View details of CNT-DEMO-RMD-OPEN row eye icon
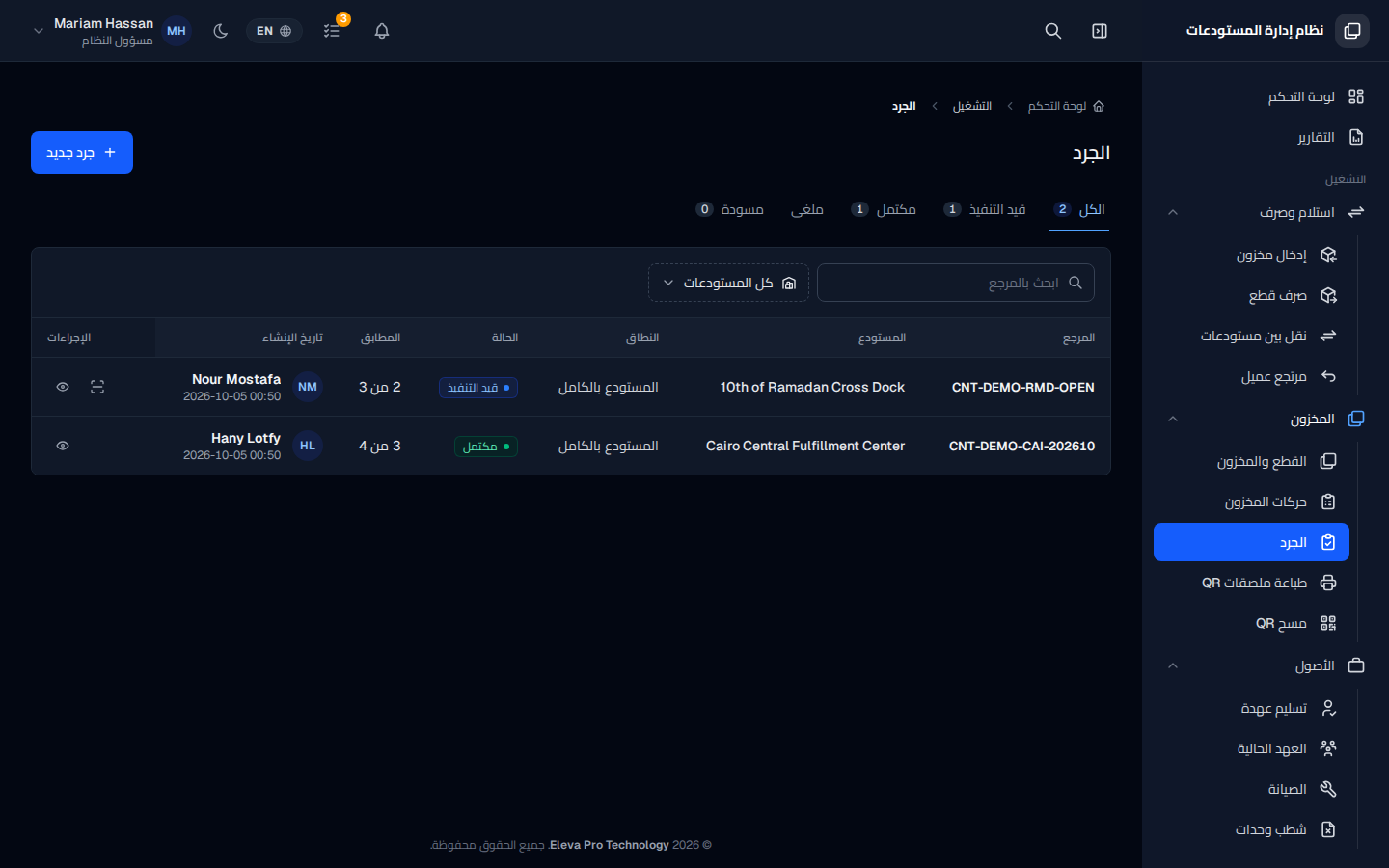The width and height of the screenshot is (1389, 868). click(63, 387)
